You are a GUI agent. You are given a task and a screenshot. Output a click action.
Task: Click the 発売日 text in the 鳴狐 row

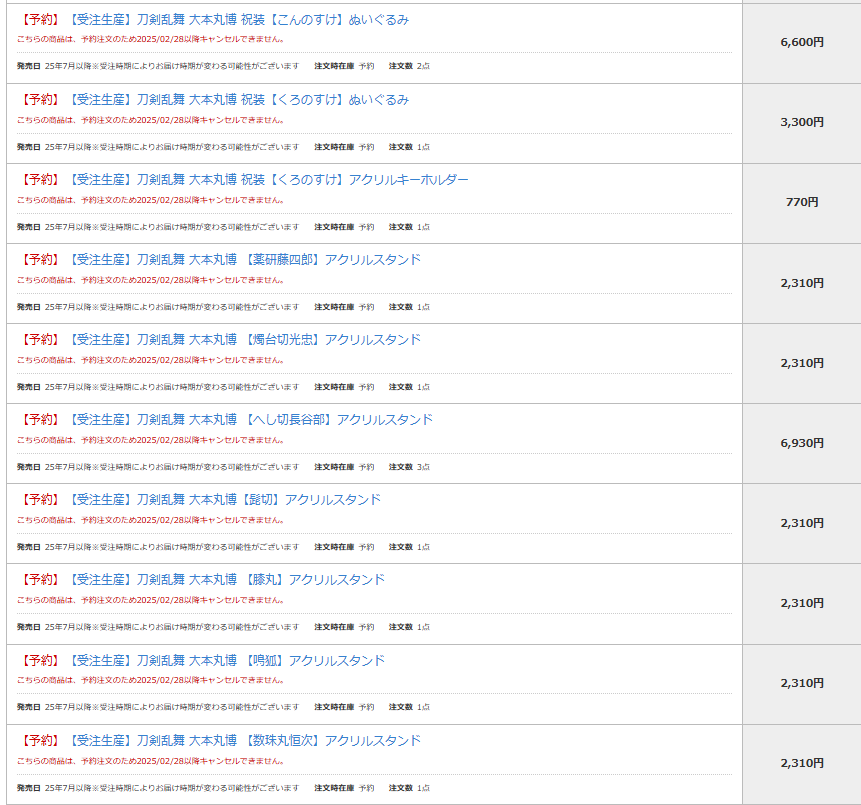pos(158,707)
